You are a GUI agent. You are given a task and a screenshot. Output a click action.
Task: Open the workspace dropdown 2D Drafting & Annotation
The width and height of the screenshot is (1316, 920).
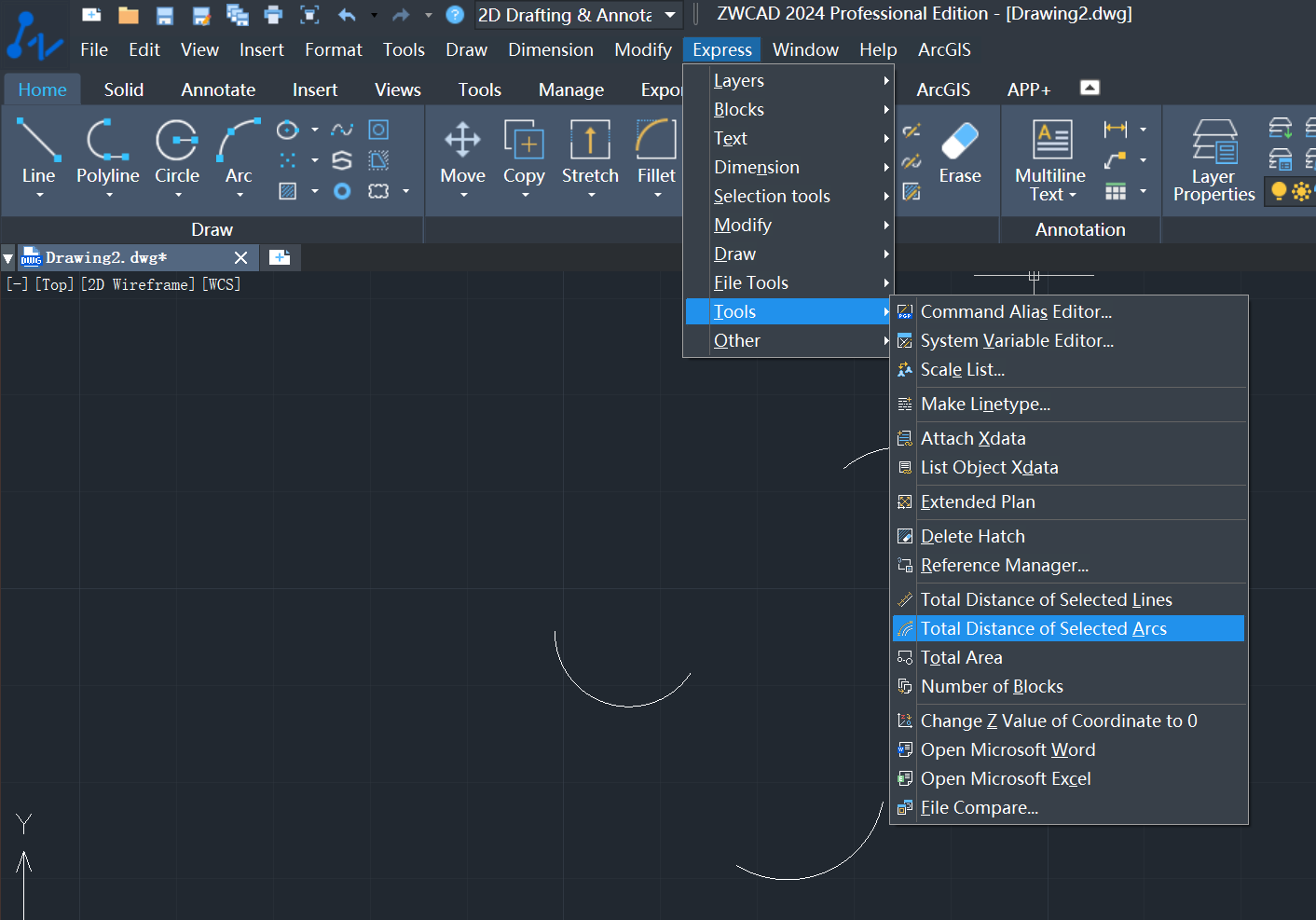click(x=578, y=15)
